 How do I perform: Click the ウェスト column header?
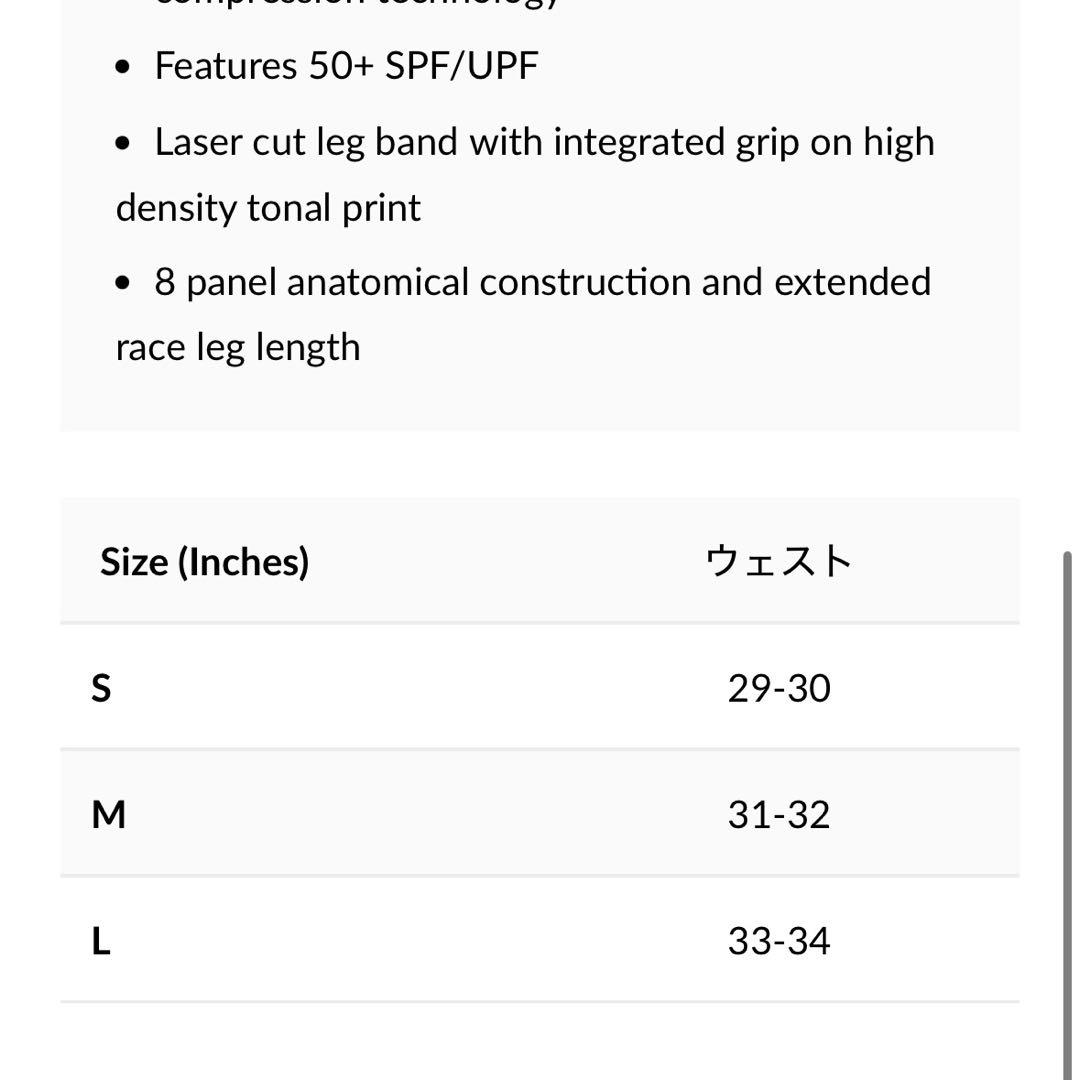click(x=779, y=562)
